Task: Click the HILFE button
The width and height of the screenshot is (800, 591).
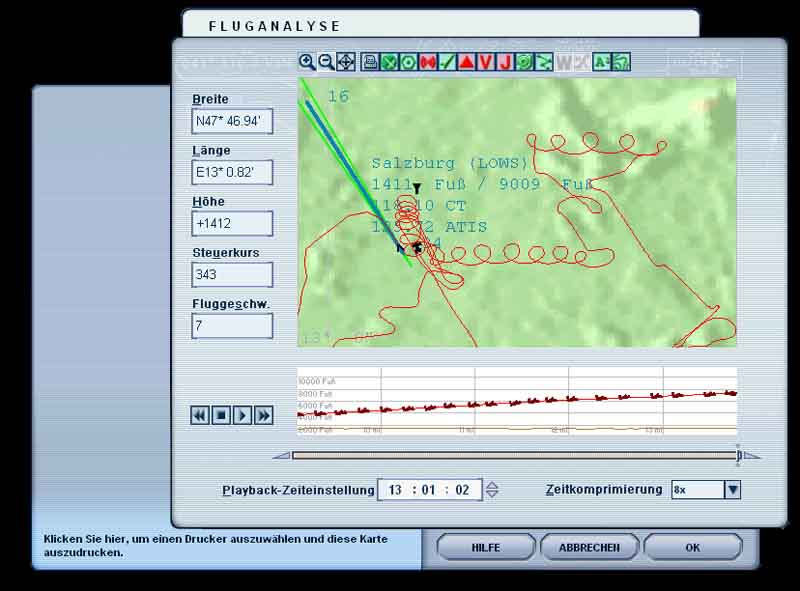Action: tap(486, 548)
